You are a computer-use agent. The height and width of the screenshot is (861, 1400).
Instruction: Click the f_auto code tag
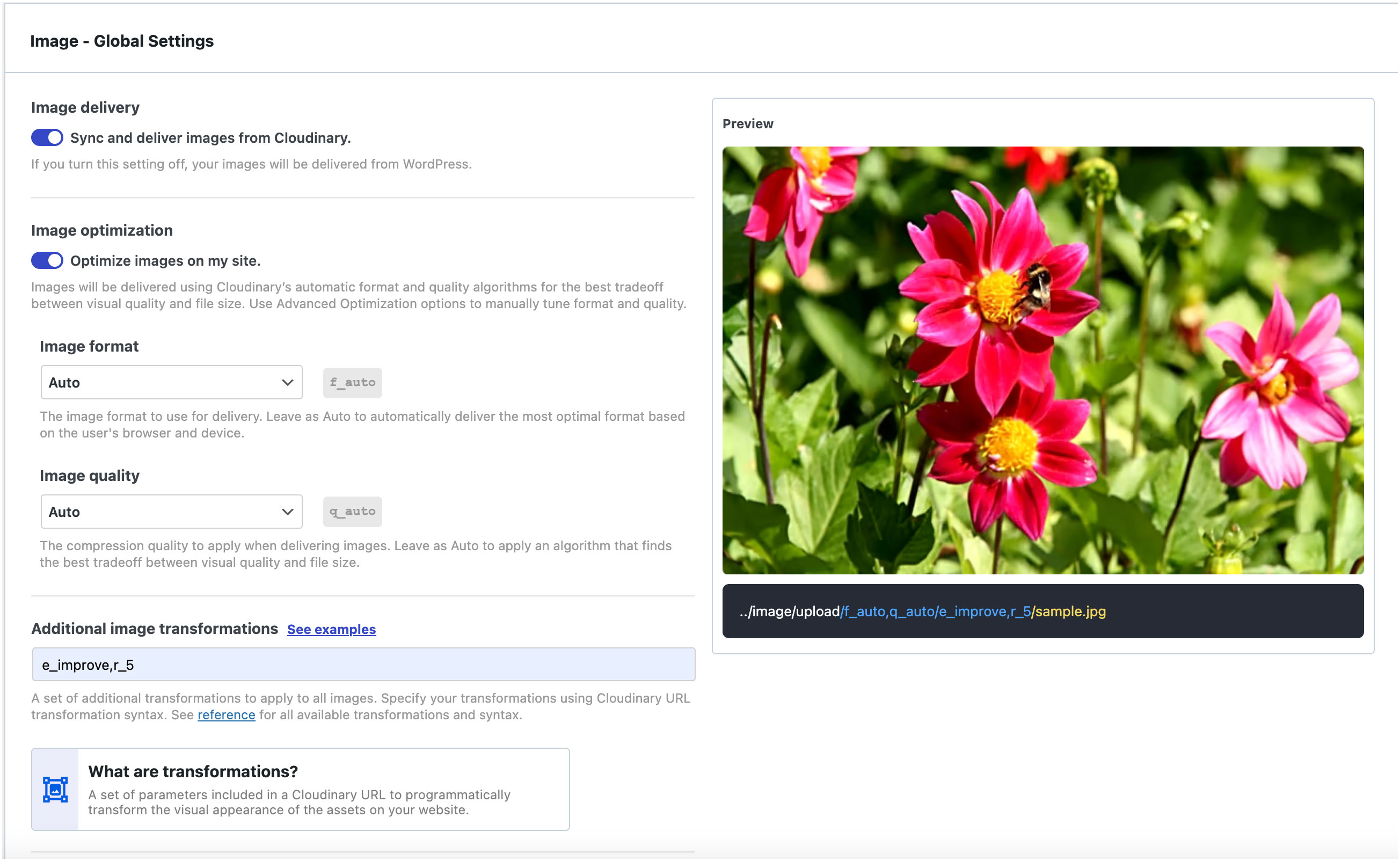pyautogui.click(x=353, y=383)
